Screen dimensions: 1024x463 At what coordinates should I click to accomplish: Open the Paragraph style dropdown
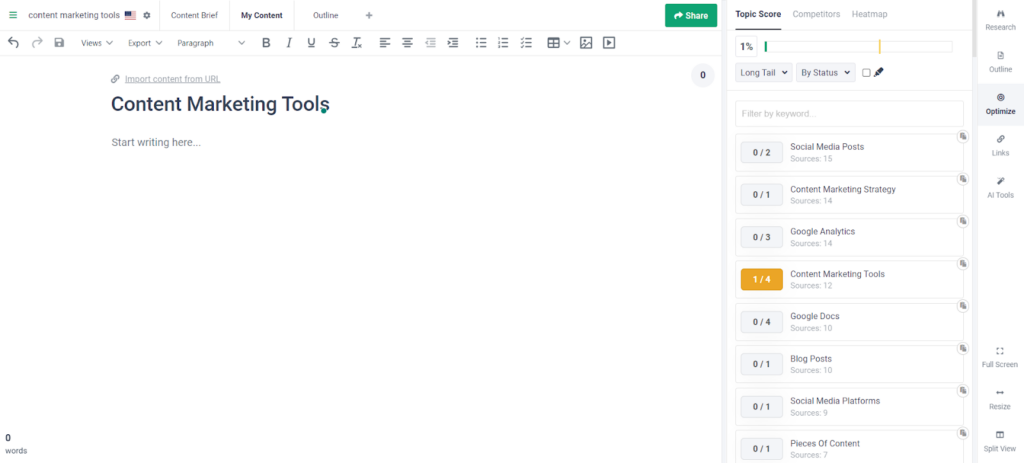[x=210, y=43]
